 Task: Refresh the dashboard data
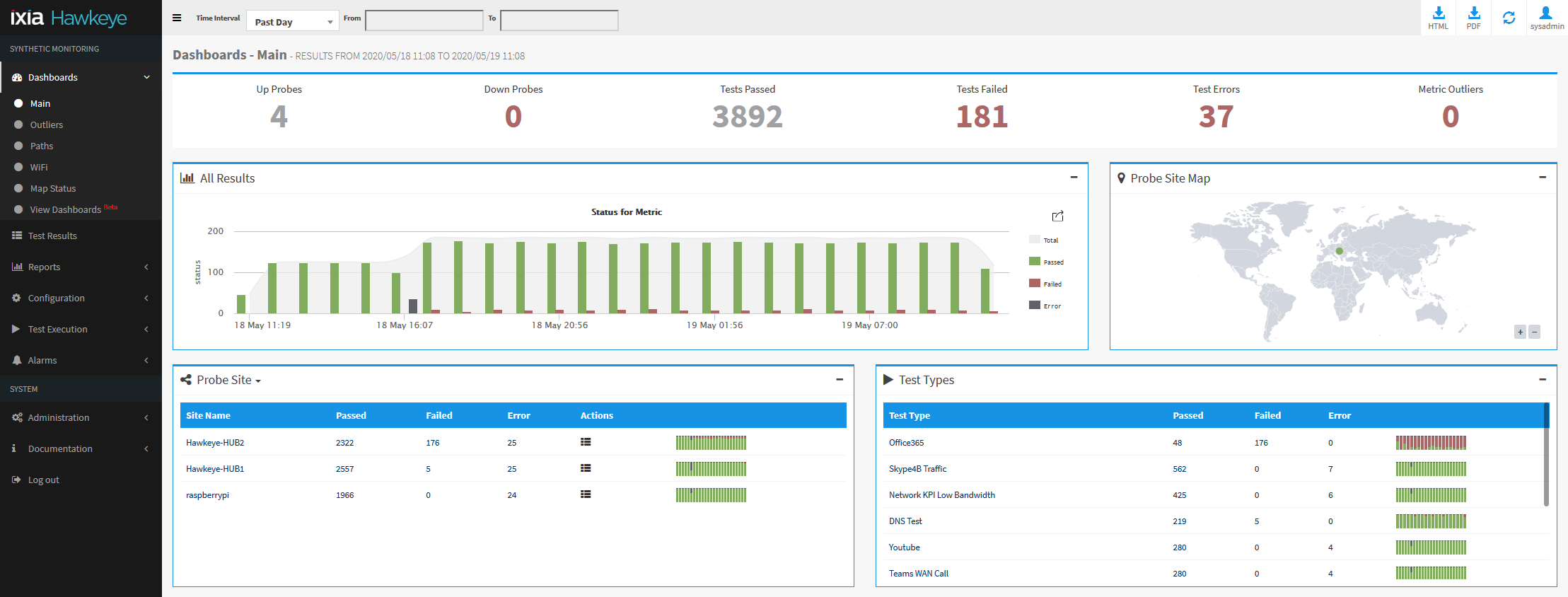tap(1509, 18)
